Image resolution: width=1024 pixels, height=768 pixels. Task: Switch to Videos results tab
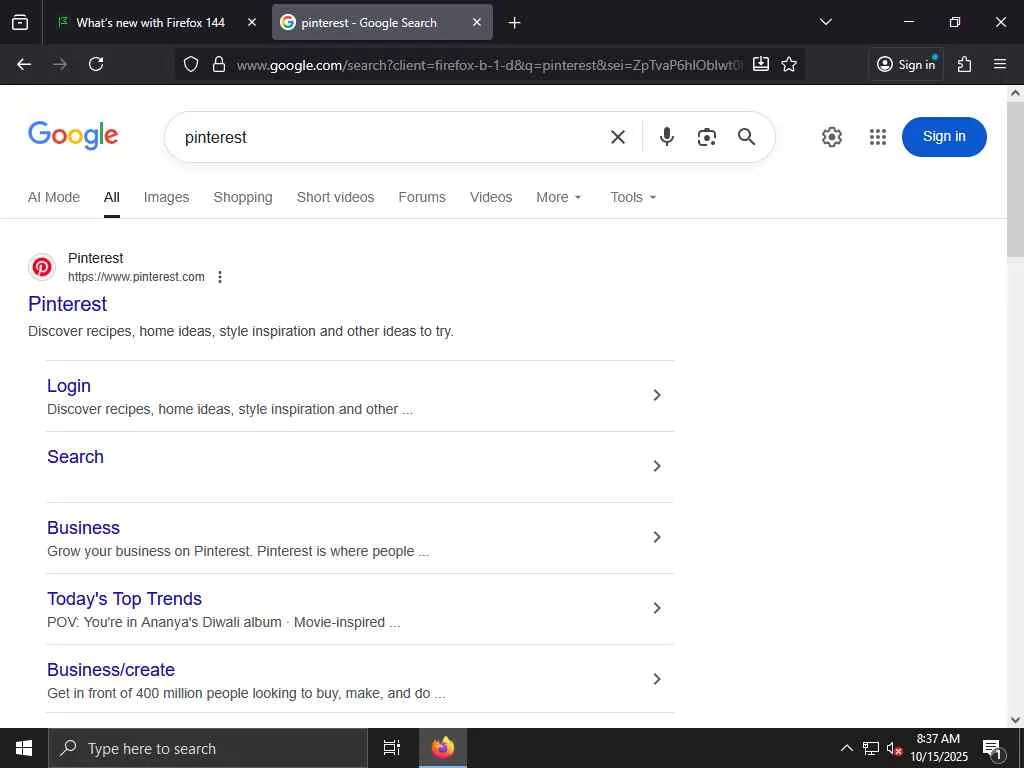point(490,197)
